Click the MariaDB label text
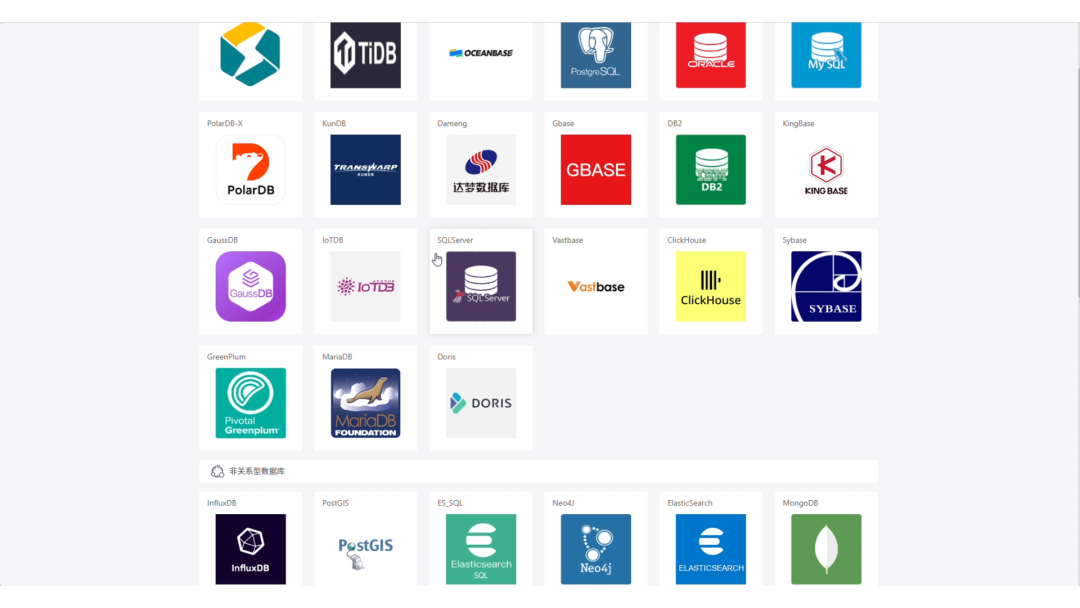 tap(337, 357)
